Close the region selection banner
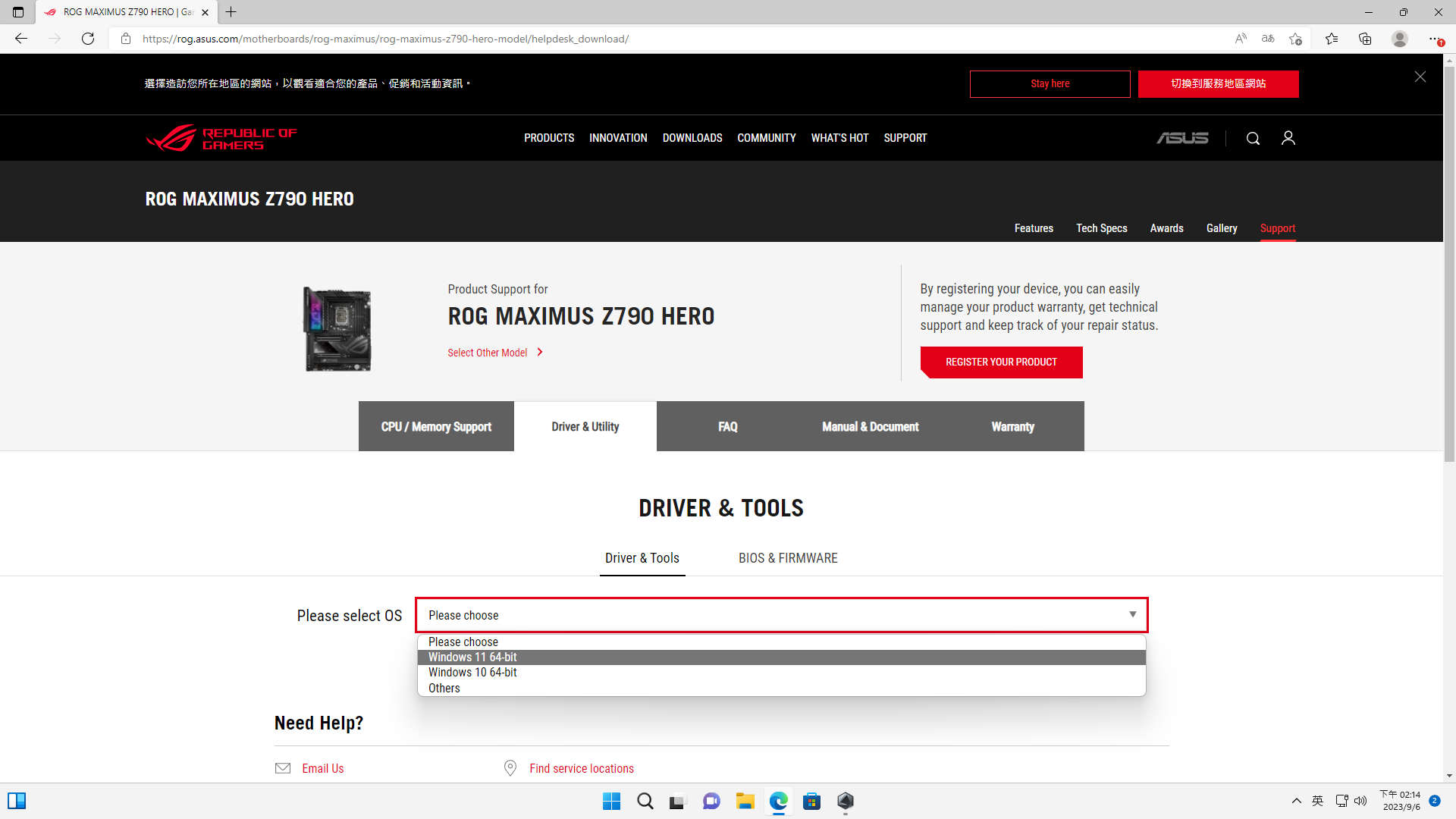Viewport: 1456px width, 819px height. point(1420,77)
